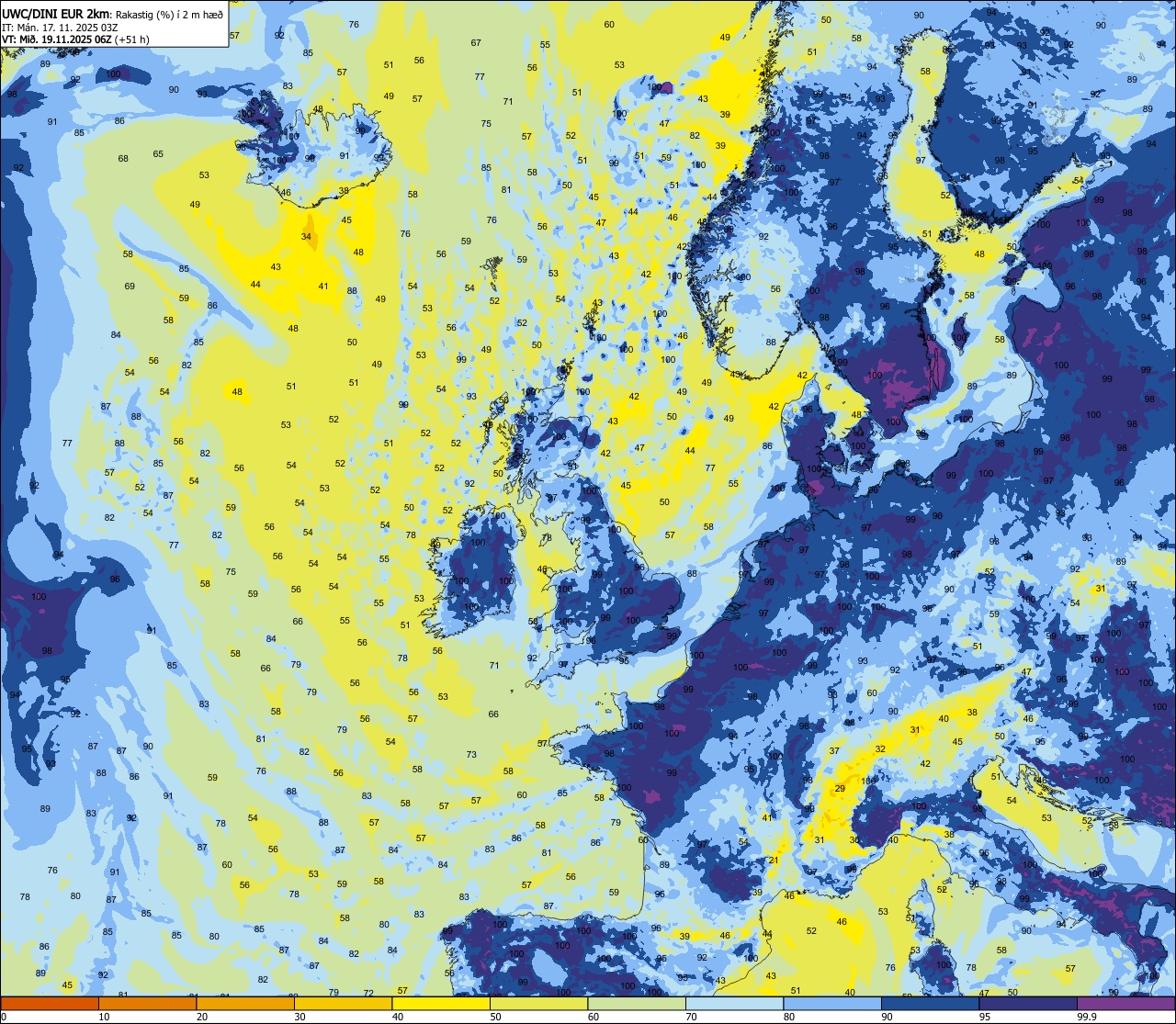
Task: Click the '50' legend tick label
Action: coord(495,1016)
